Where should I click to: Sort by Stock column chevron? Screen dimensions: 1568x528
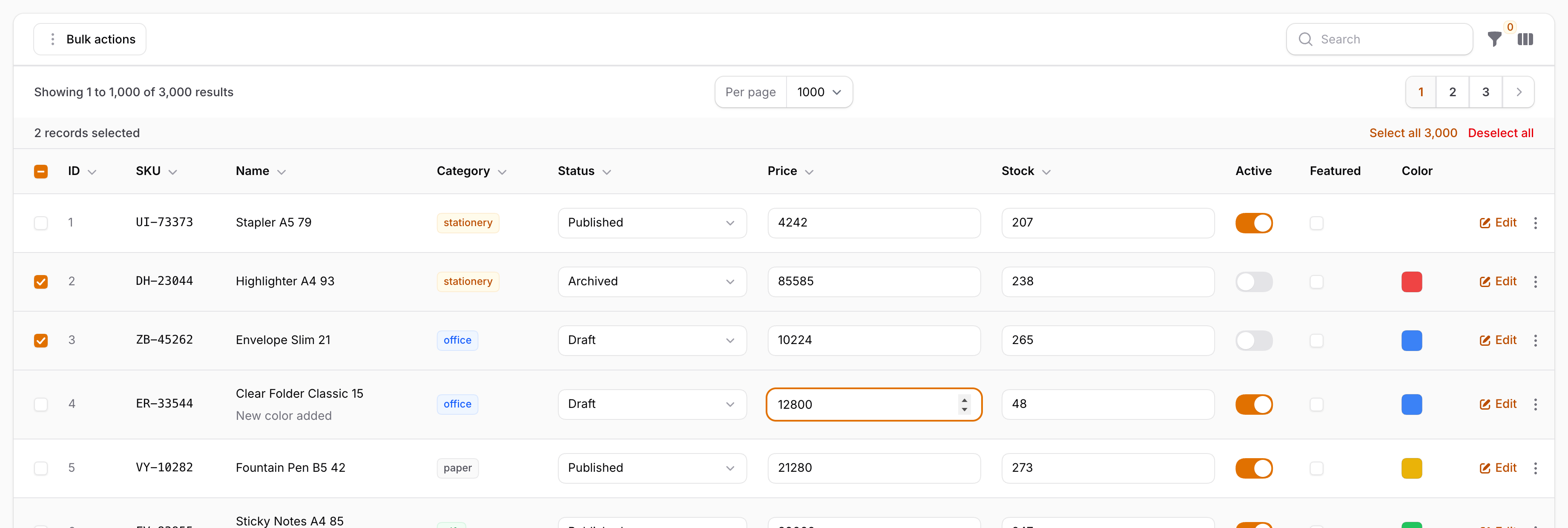[1046, 172]
